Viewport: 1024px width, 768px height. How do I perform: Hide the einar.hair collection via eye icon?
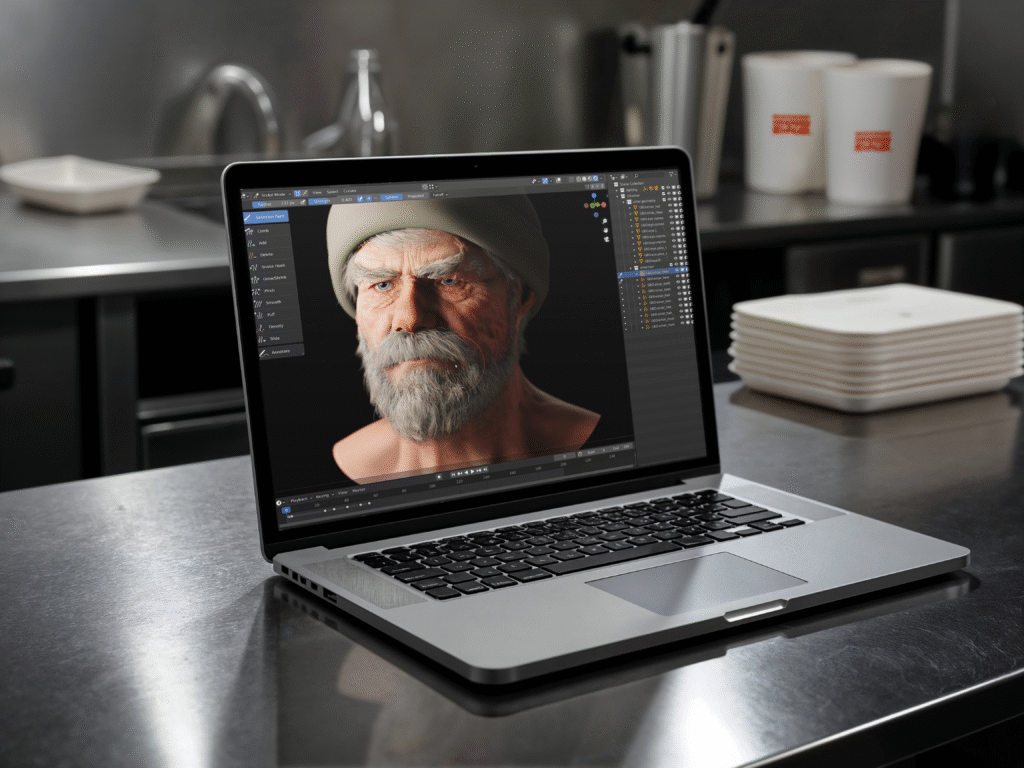[x=677, y=264]
